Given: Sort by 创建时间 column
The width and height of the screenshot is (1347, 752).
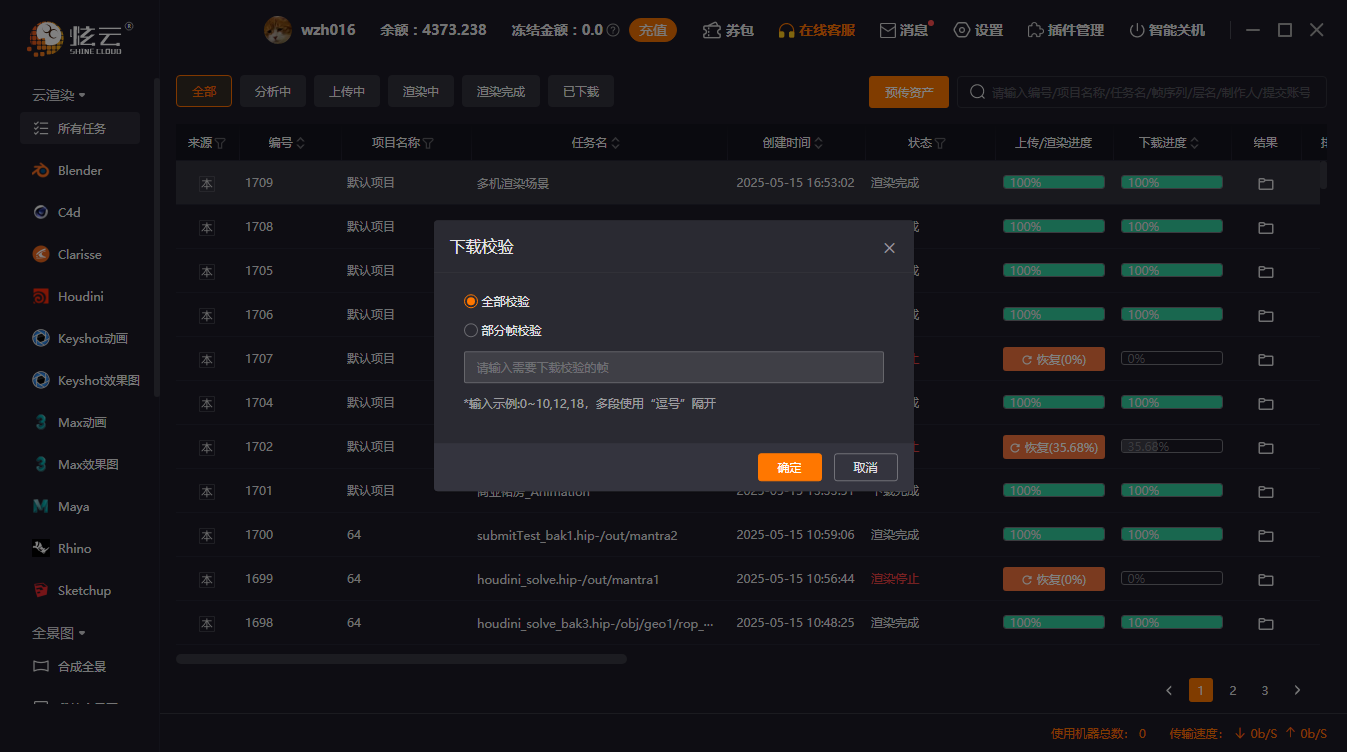Looking at the screenshot, I should 819,143.
